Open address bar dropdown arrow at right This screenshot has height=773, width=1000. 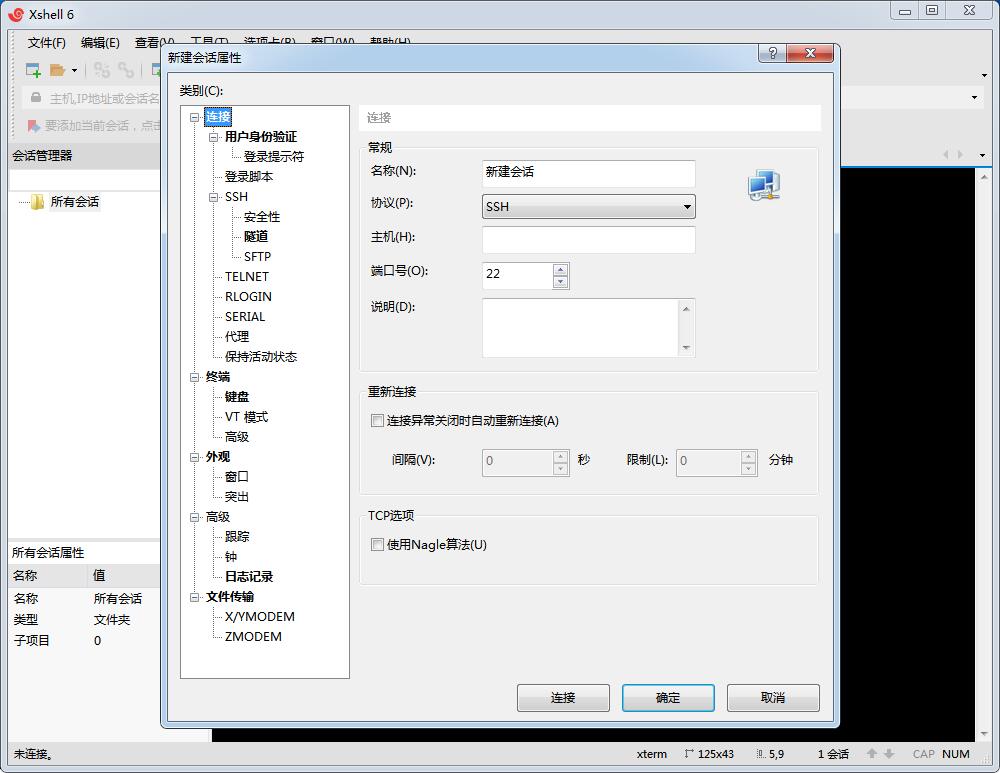[x=974, y=98]
